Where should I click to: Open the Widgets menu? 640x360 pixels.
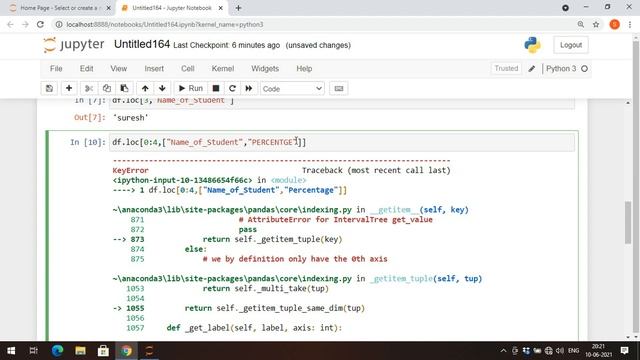point(265,69)
